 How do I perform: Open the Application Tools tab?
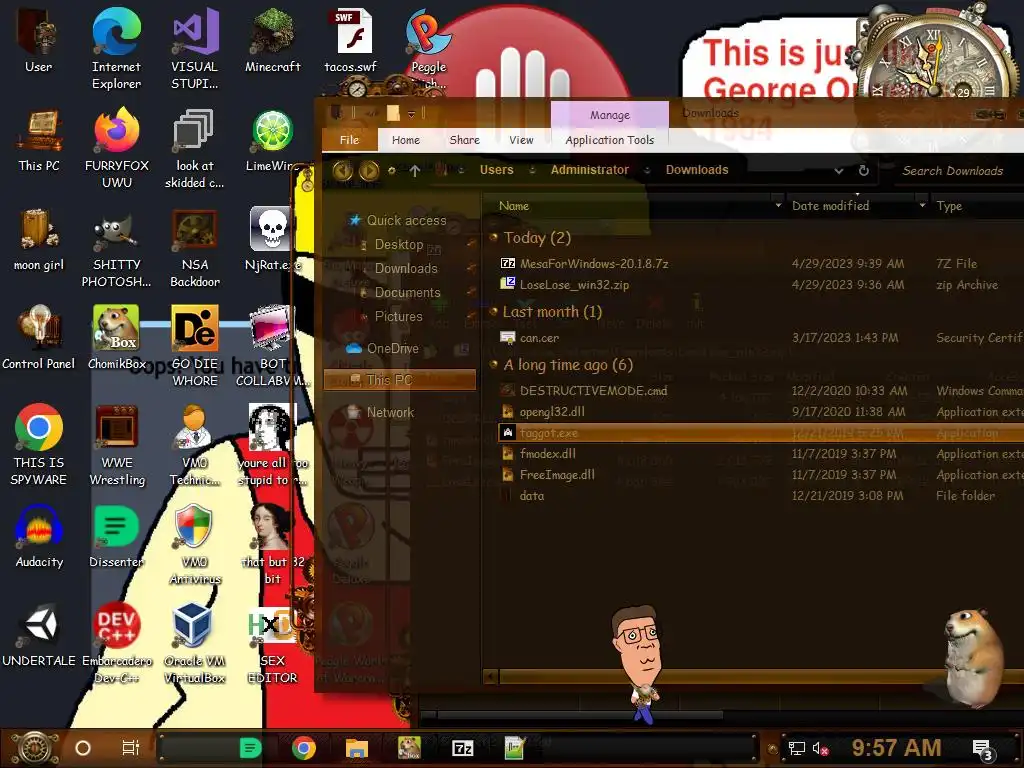pos(609,140)
